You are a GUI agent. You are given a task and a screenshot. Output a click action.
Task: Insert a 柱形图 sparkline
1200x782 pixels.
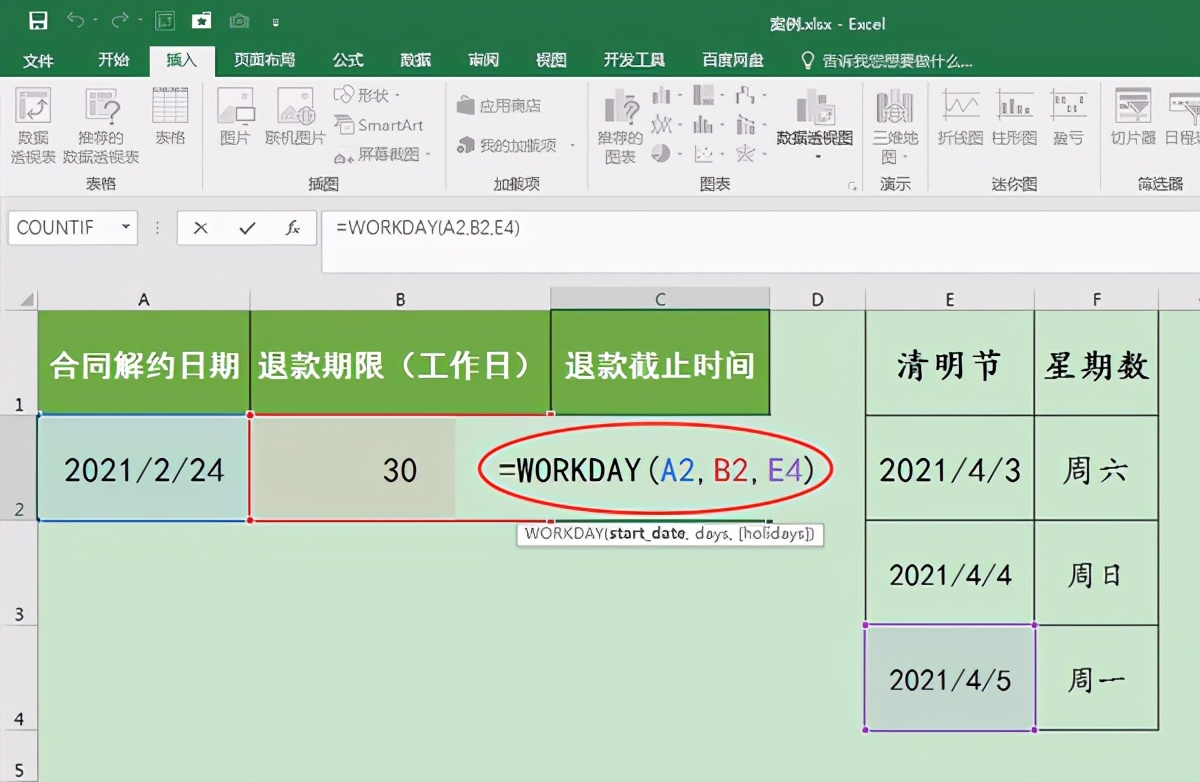click(1014, 115)
